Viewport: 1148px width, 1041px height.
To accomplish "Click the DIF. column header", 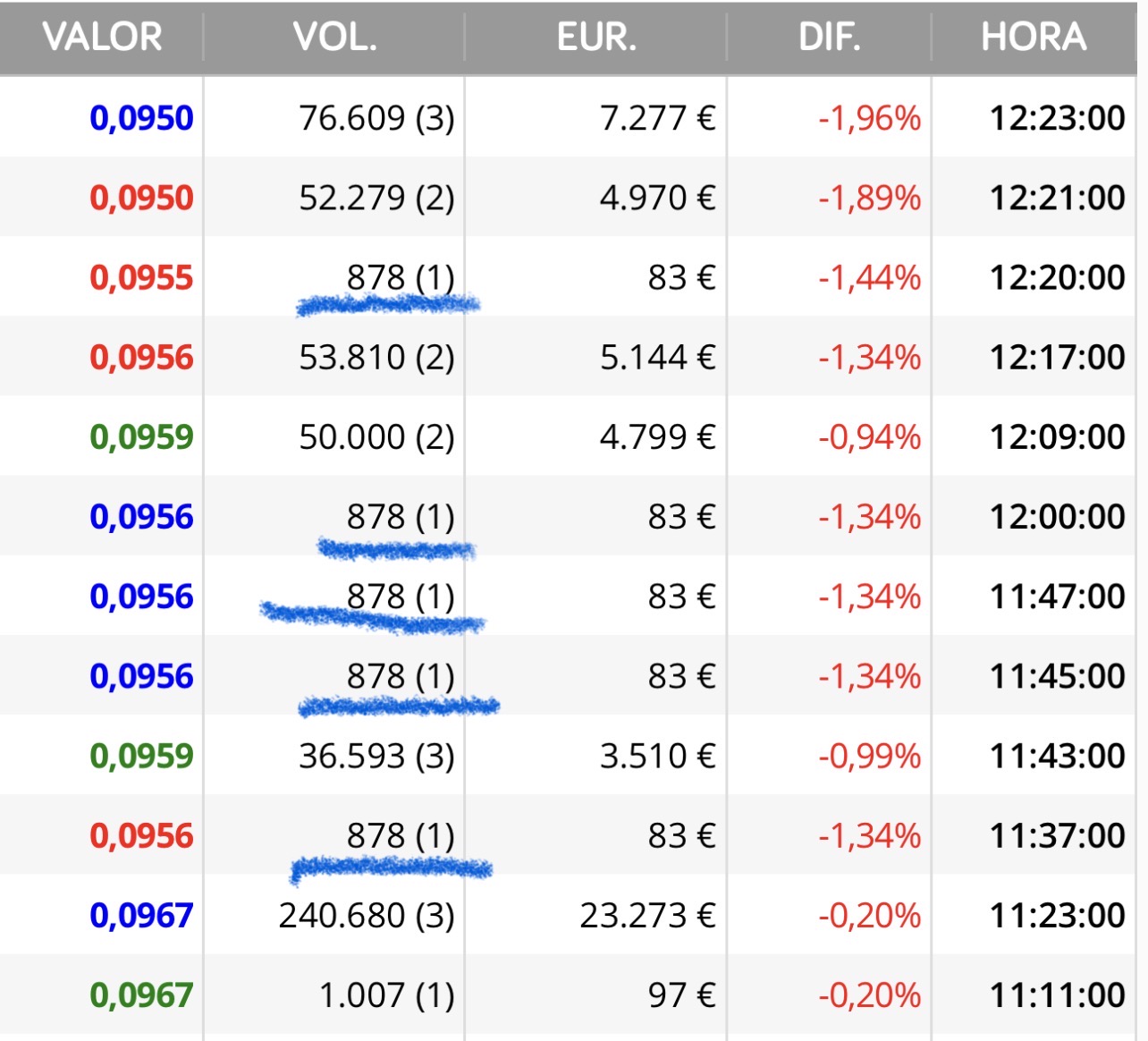I will click(x=829, y=38).
